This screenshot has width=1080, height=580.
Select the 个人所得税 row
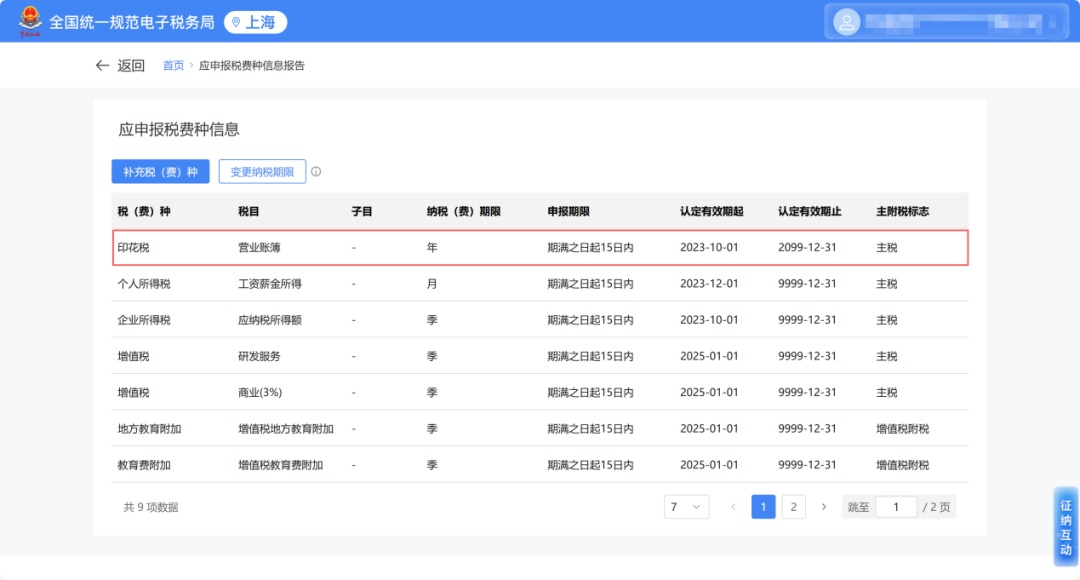coord(539,284)
